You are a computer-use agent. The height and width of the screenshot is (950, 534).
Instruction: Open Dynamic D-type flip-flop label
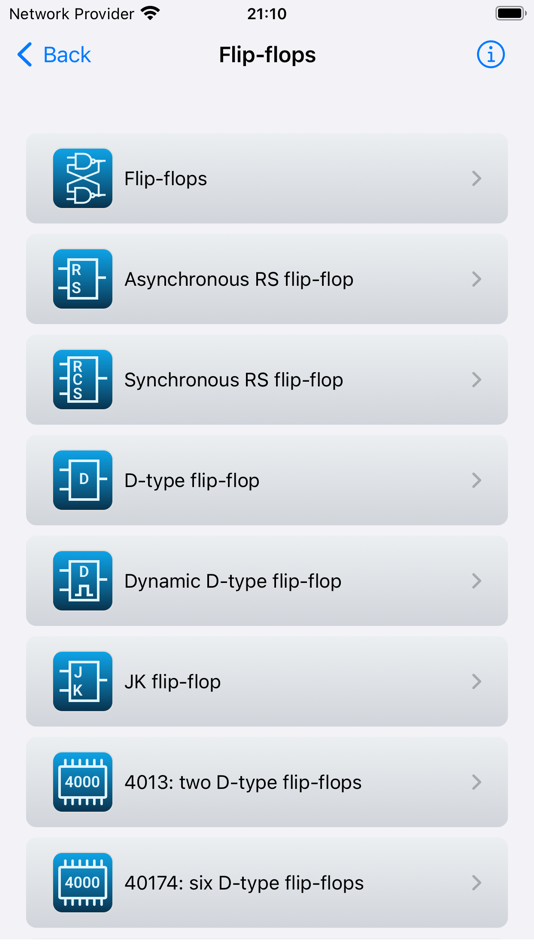pos(233,581)
